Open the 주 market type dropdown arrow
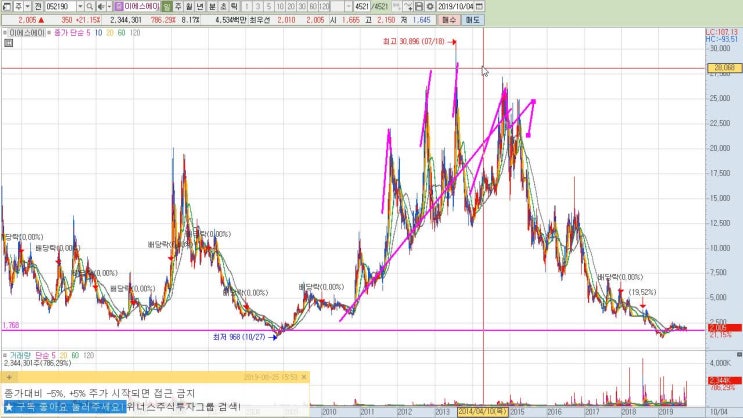743x418 pixels. coord(27,7)
